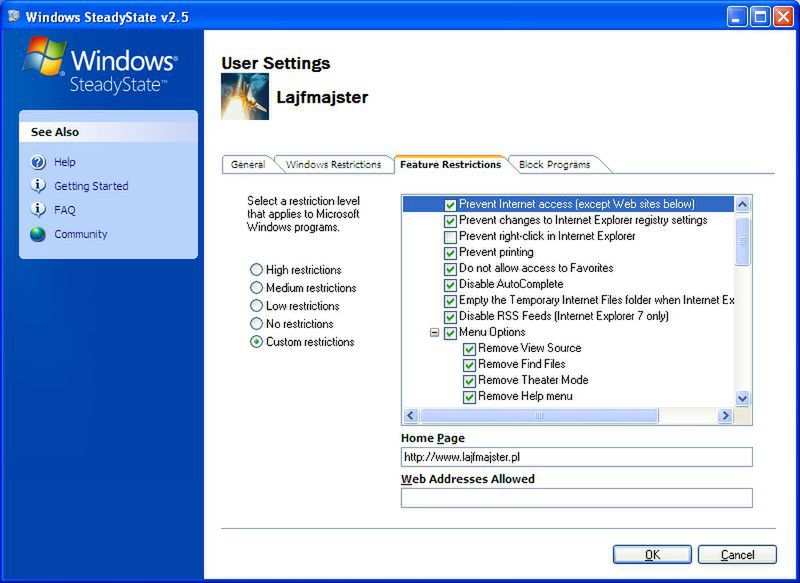Click the FAQ info icon
This screenshot has height=583, width=800.
pos(38,210)
